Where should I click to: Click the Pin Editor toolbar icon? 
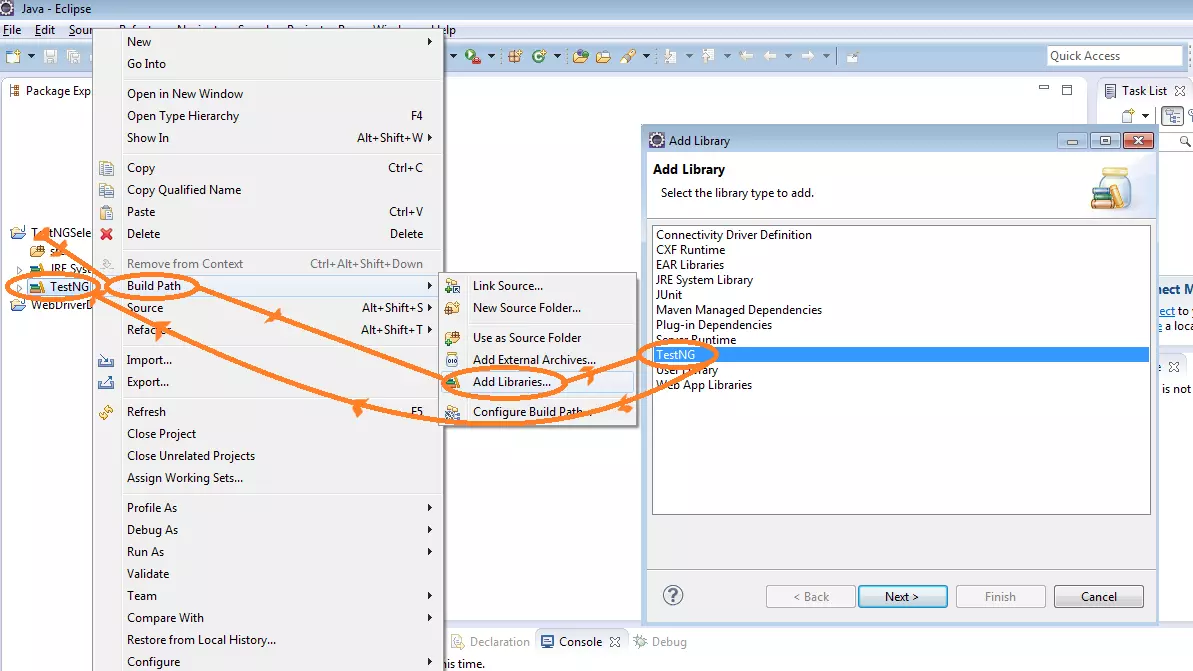click(x=853, y=56)
